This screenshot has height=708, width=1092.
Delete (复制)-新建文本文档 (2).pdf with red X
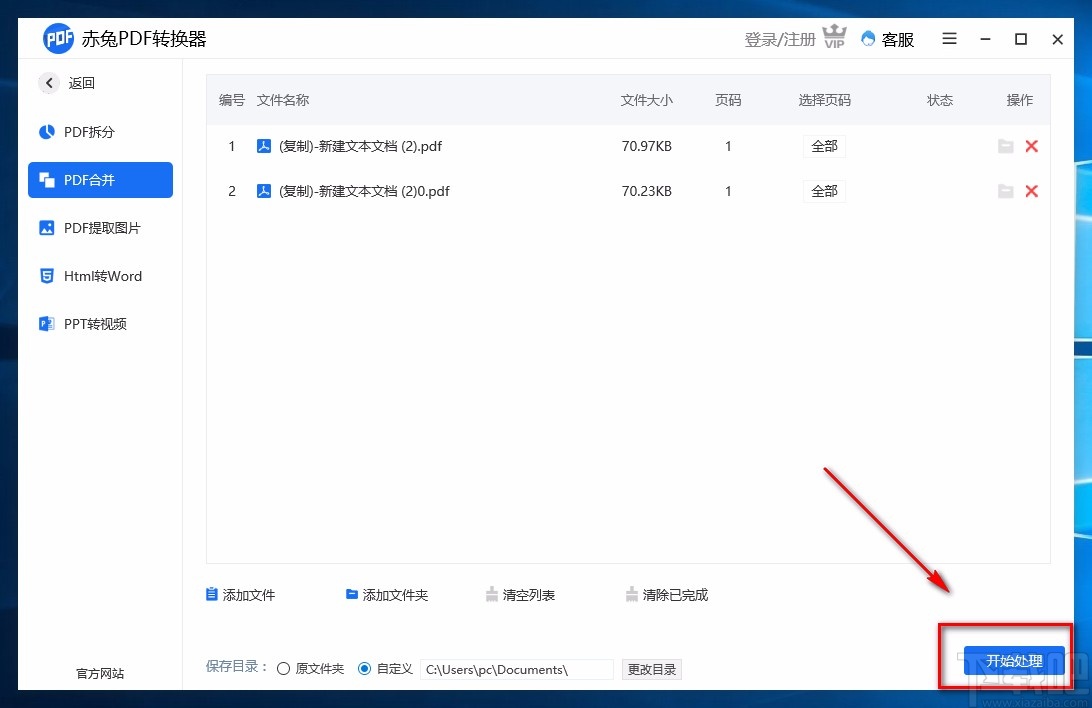[1031, 146]
